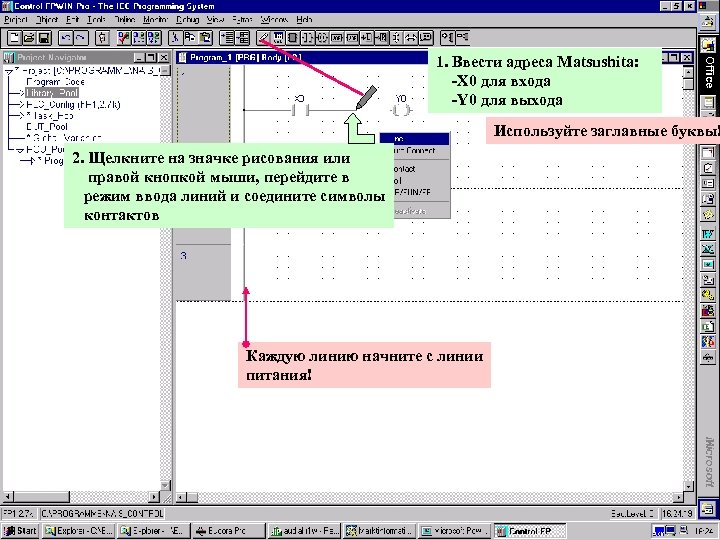Collapse the POU_Pool tree node
The width and height of the screenshot is (720, 540).
click(20, 150)
